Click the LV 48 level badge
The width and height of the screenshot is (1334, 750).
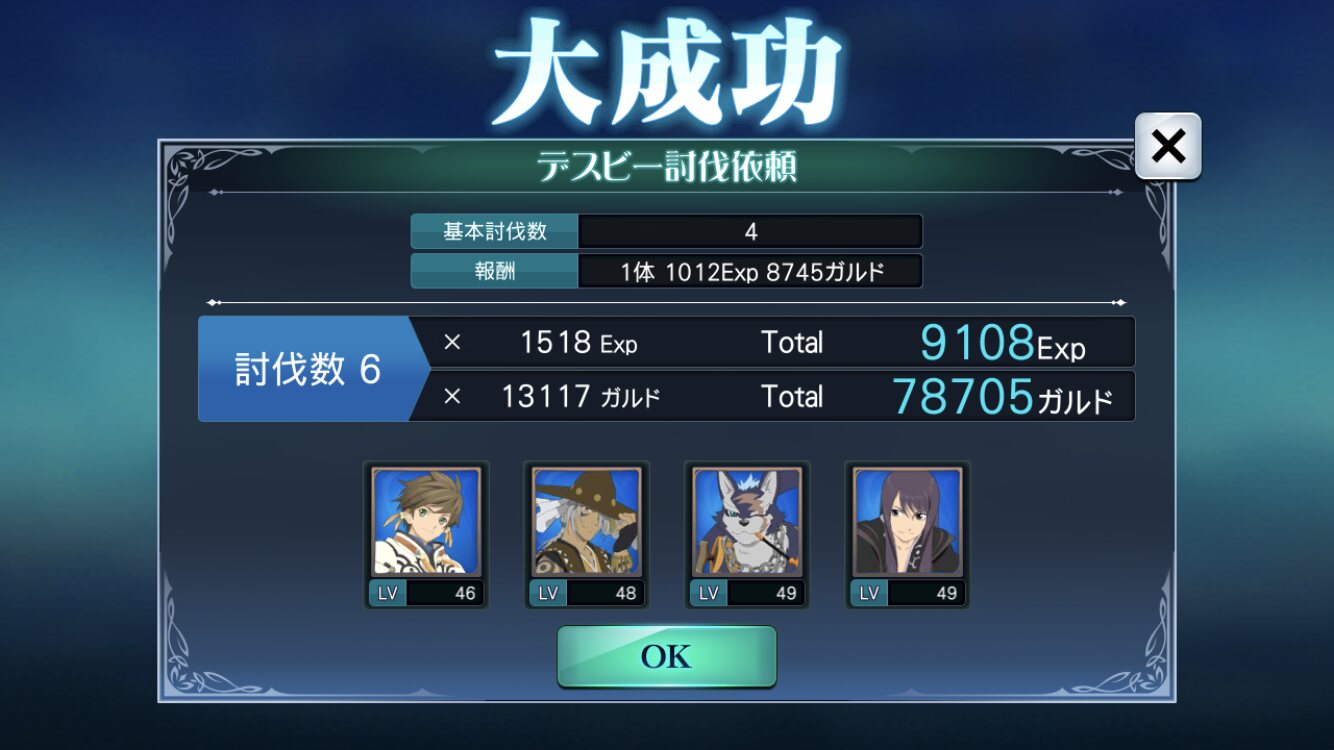[586, 593]
